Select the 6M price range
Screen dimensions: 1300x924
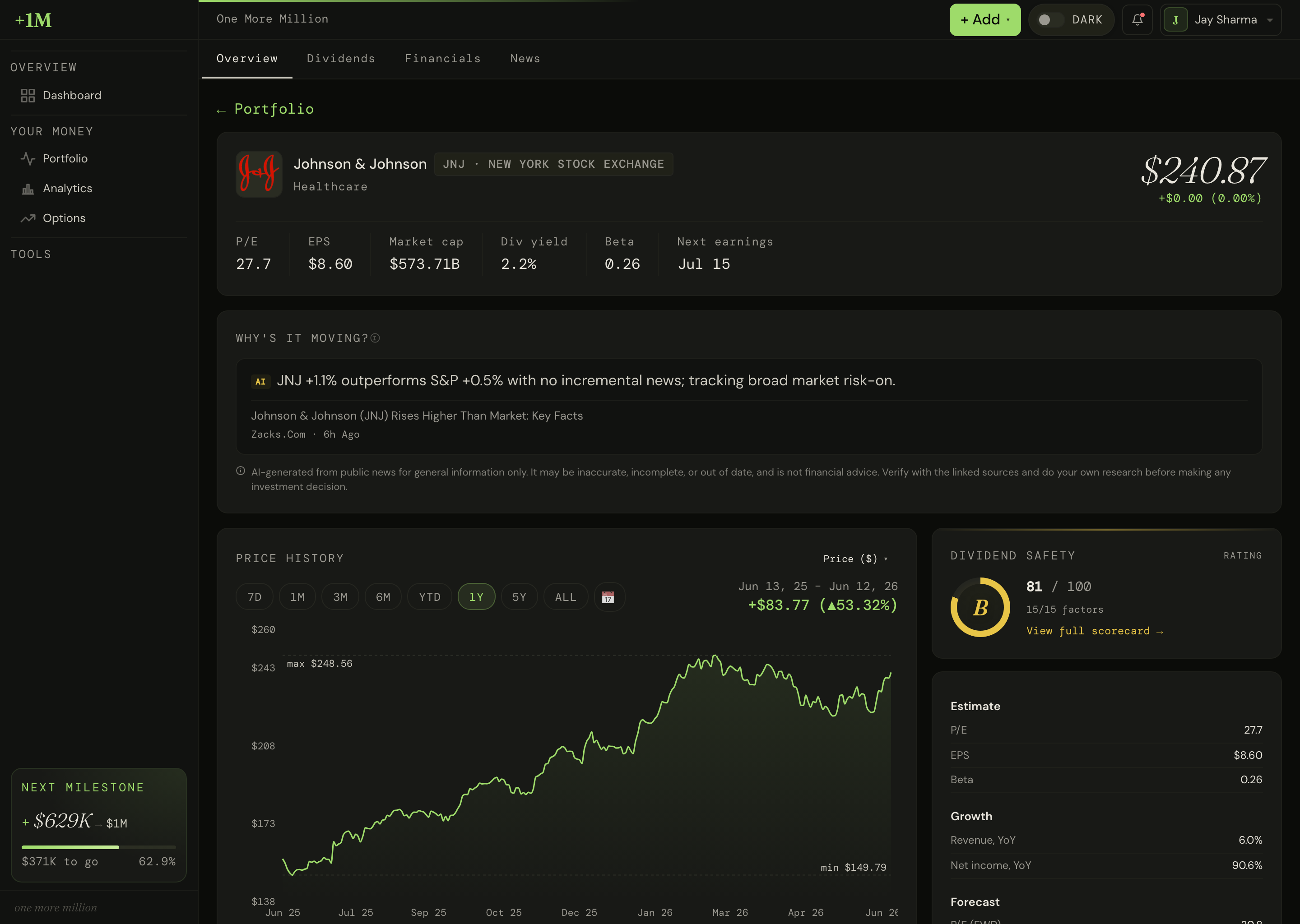[x=383, y=597]
